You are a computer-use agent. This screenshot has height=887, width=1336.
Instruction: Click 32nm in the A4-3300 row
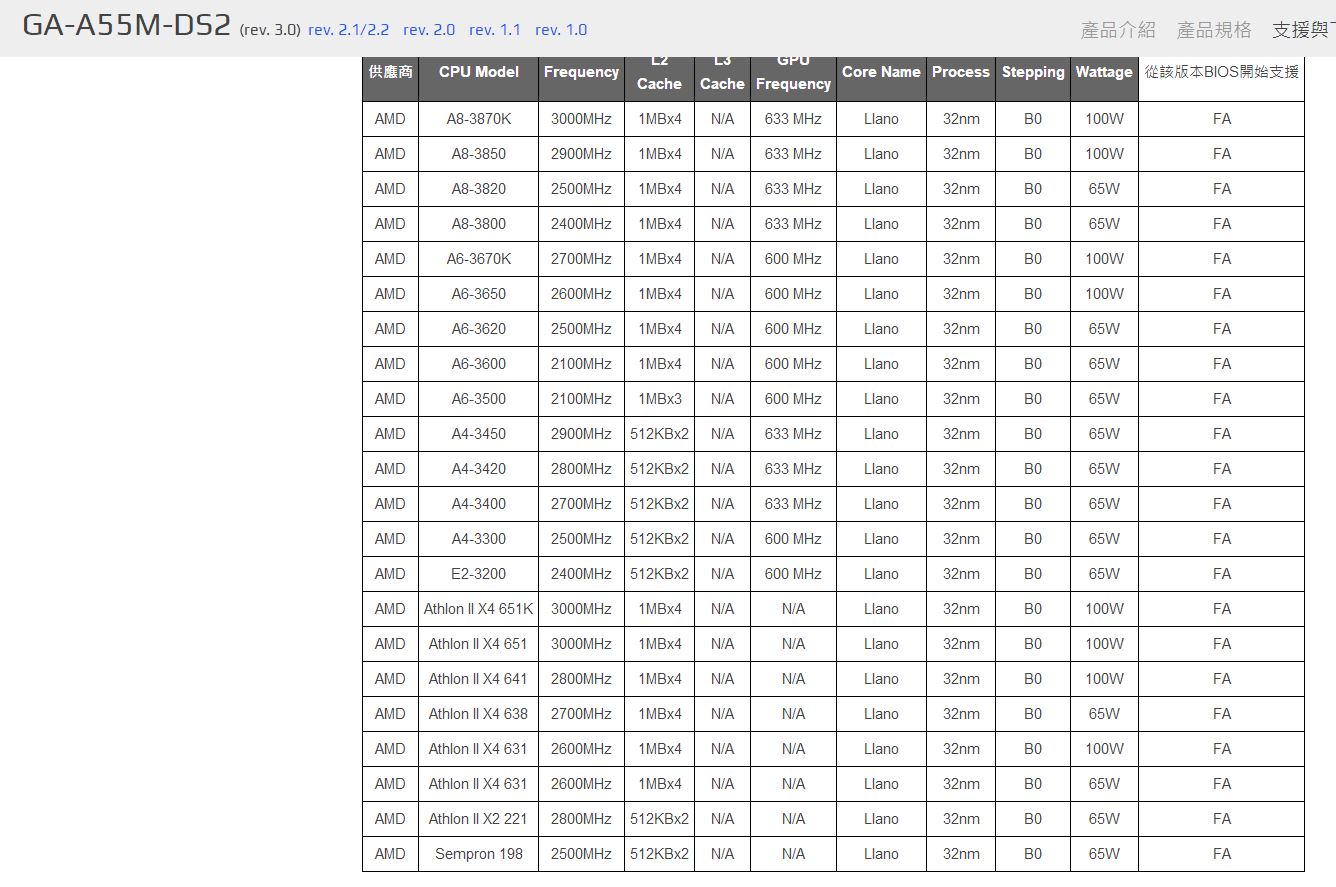961,539
